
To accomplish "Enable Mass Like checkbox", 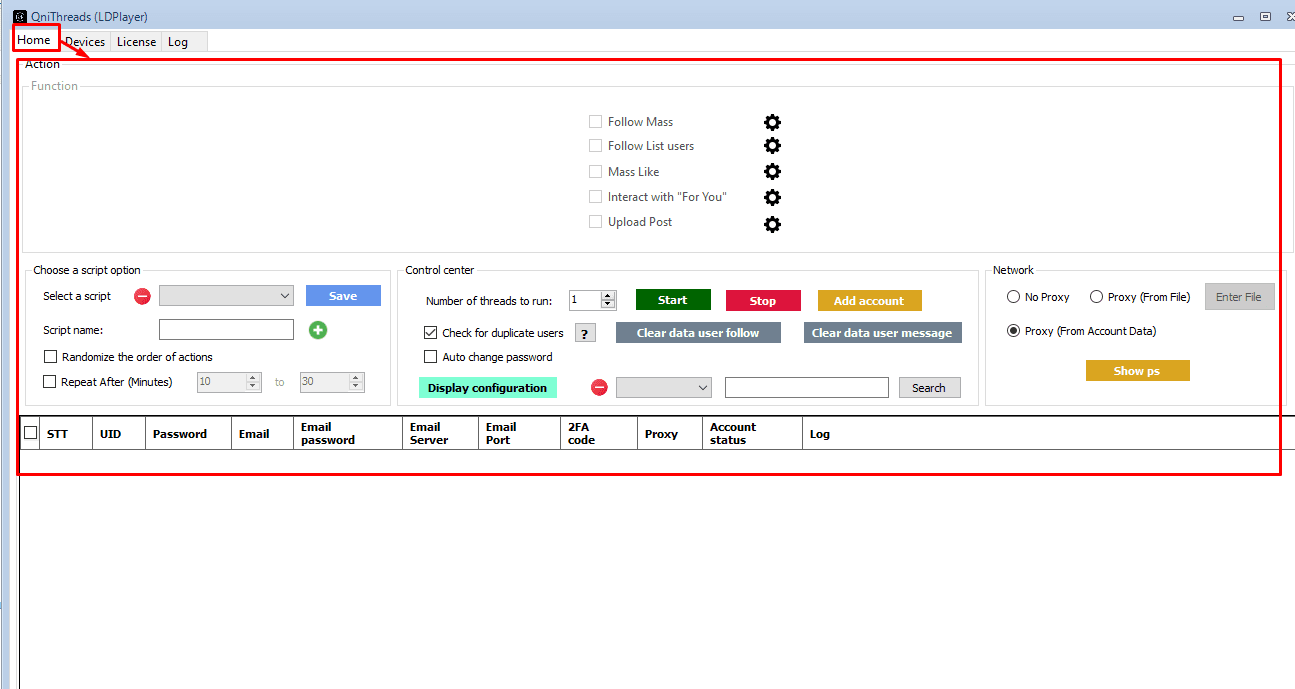I will point(595,171).
